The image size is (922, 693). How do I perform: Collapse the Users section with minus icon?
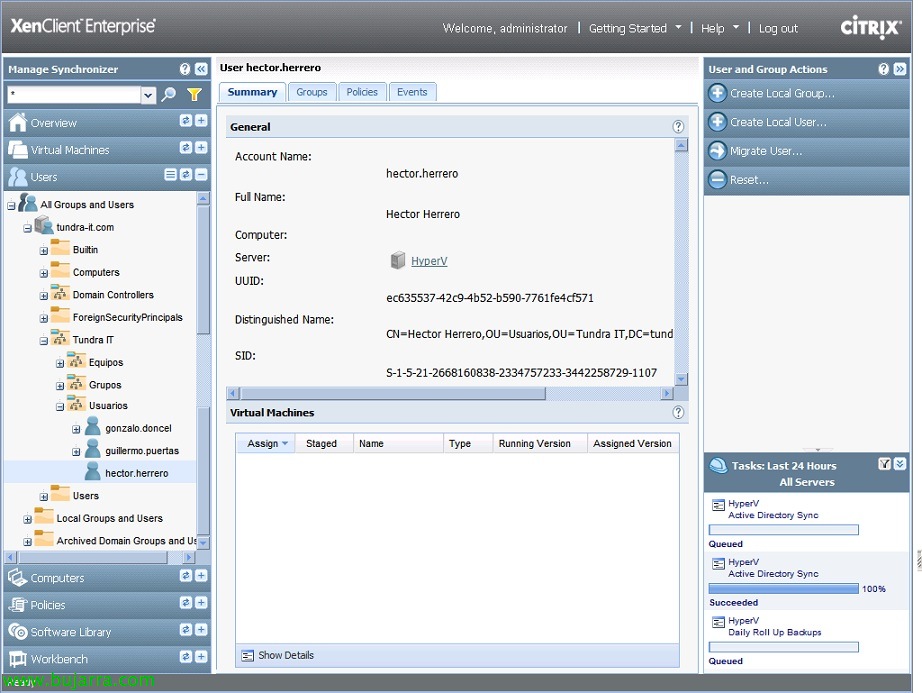point(201,175)
